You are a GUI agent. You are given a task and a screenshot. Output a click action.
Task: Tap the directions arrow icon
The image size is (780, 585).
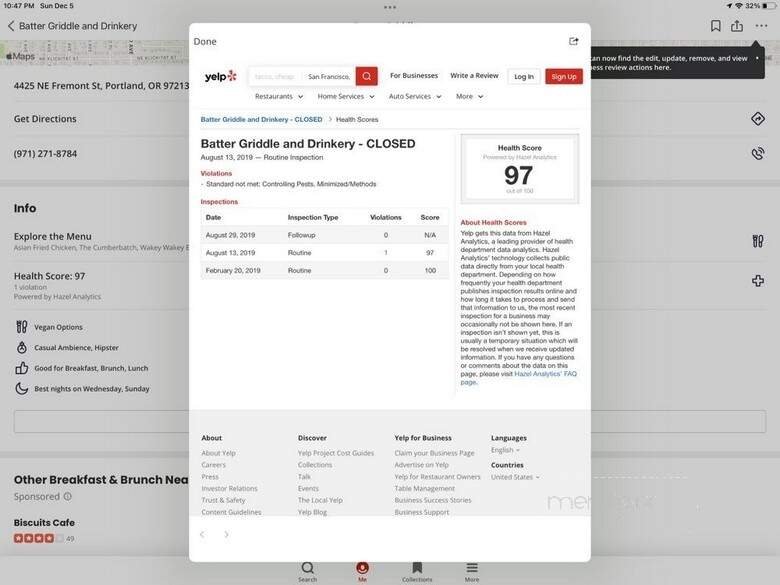pyautogui.click(x=758, y=118)
